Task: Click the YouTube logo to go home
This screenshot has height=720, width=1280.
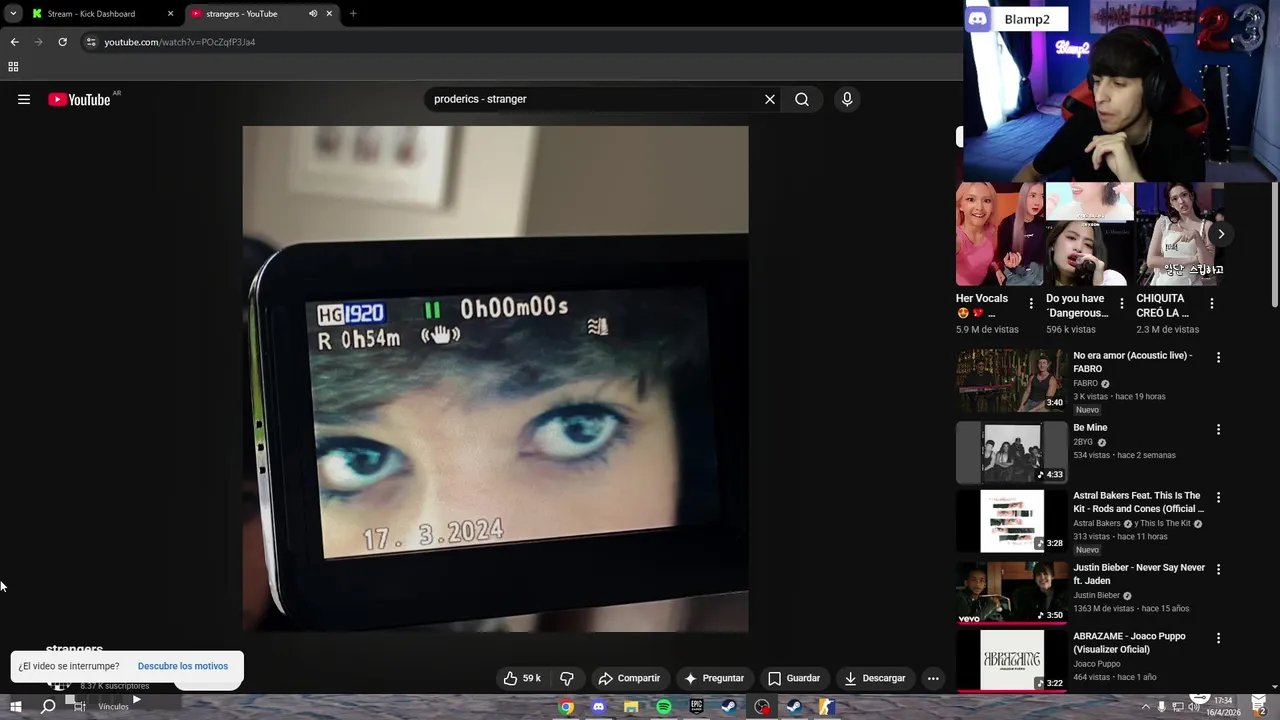Action: coord(79,99)
